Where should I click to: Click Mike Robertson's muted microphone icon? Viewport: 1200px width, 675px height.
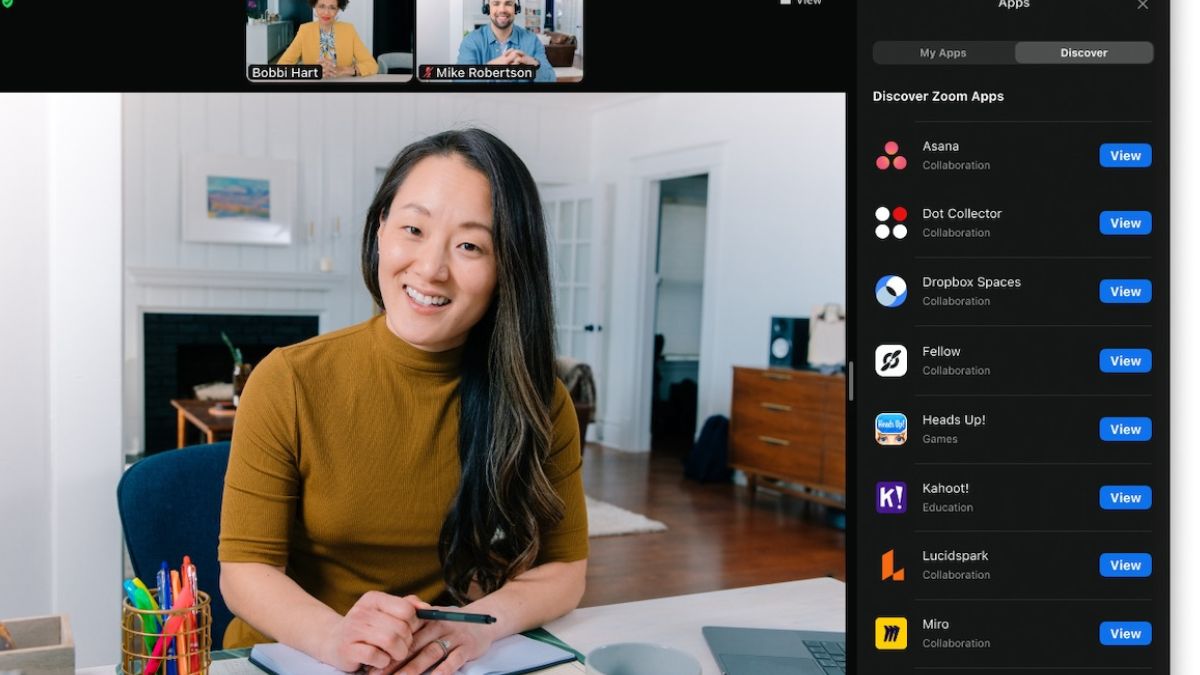click(x=428, y=73)
